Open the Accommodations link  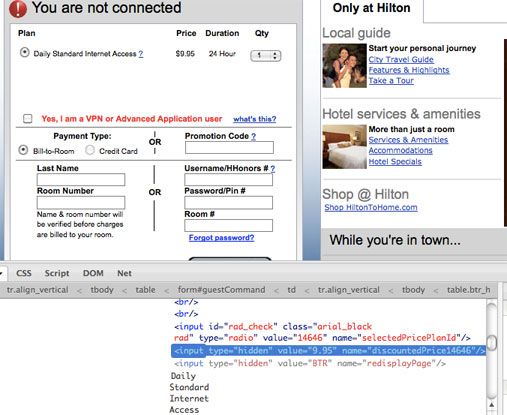point(400,151)
